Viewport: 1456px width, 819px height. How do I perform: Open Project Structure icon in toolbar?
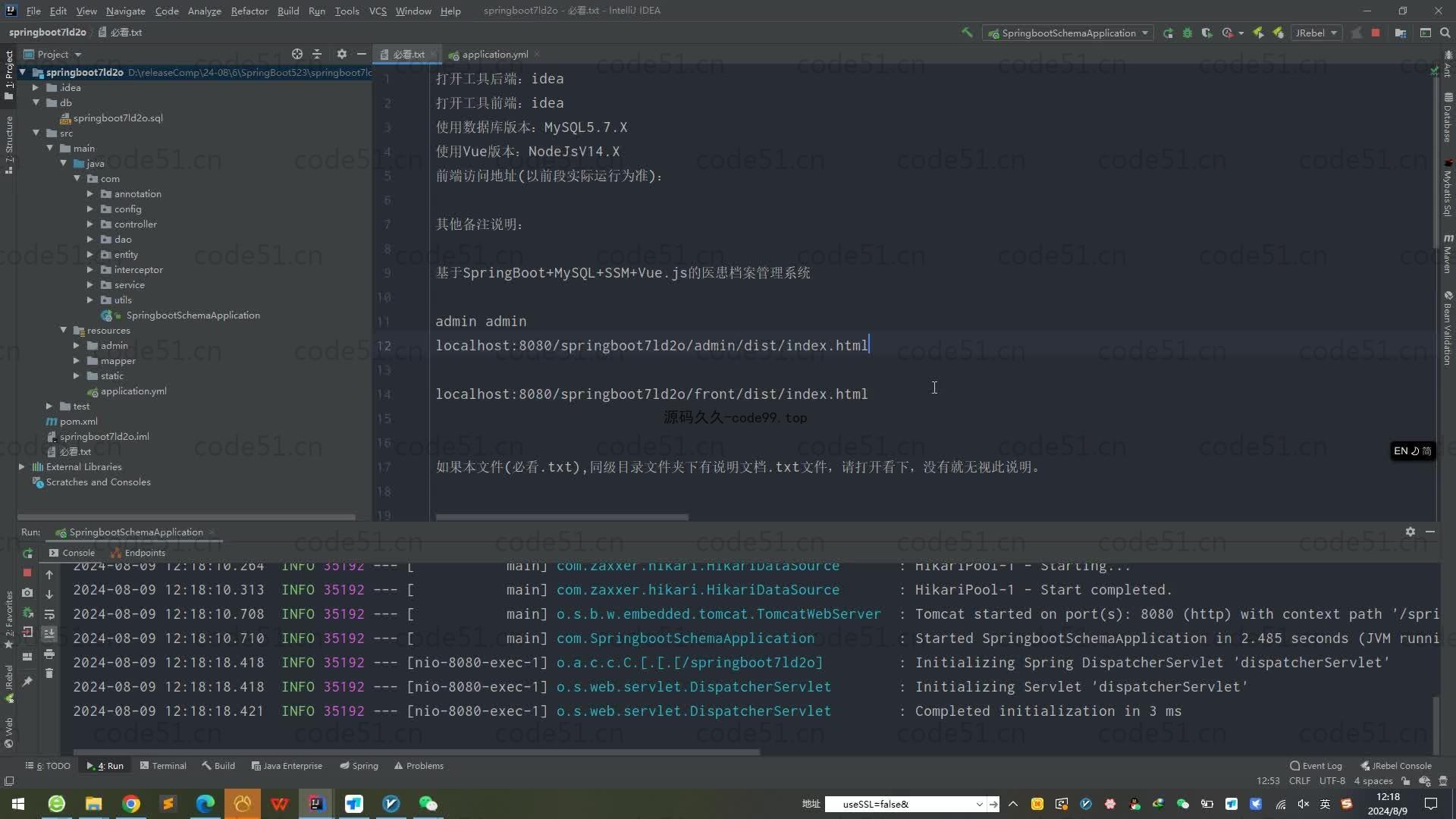point(1401,33)
